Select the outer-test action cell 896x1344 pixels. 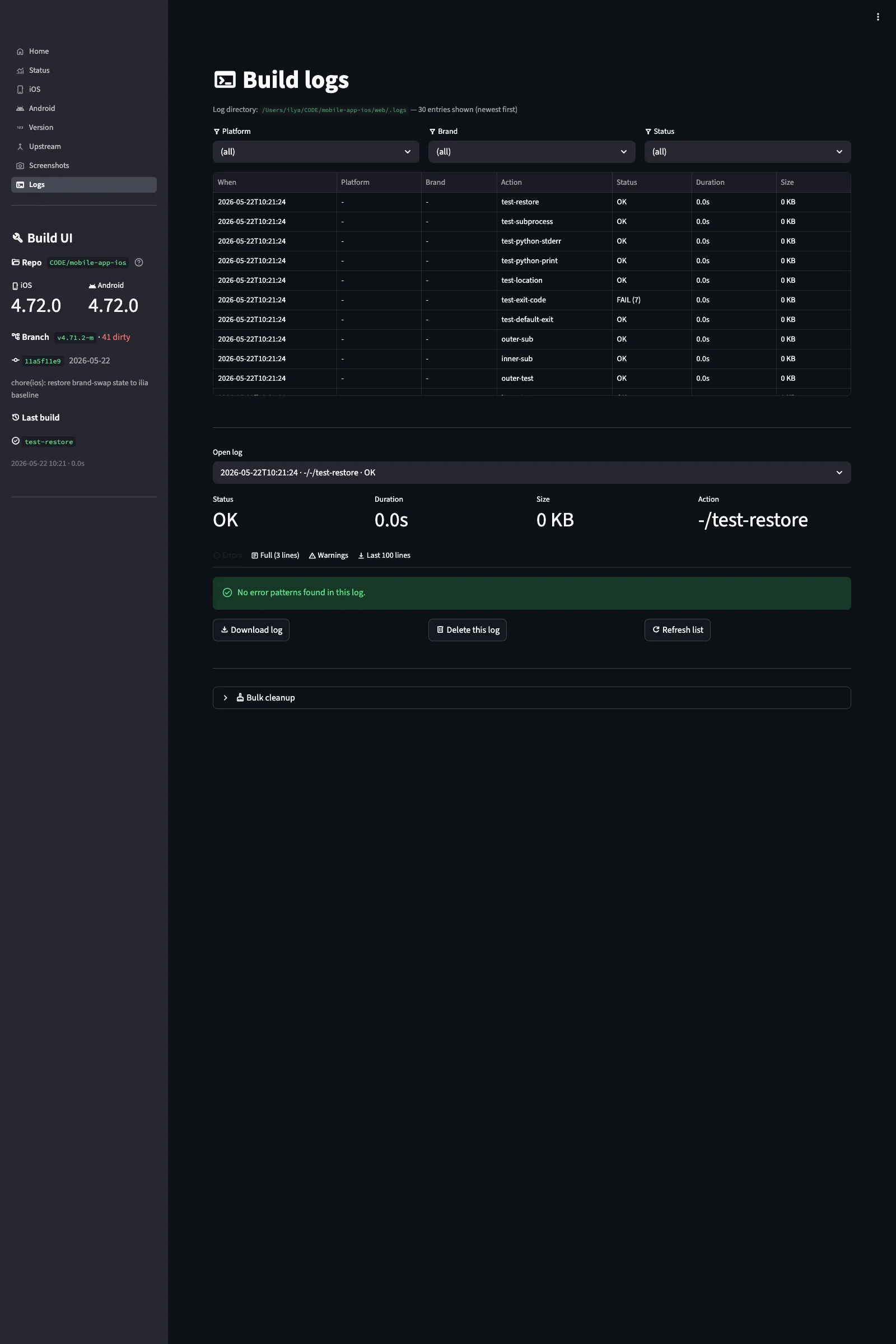click(x=554, y=379)
